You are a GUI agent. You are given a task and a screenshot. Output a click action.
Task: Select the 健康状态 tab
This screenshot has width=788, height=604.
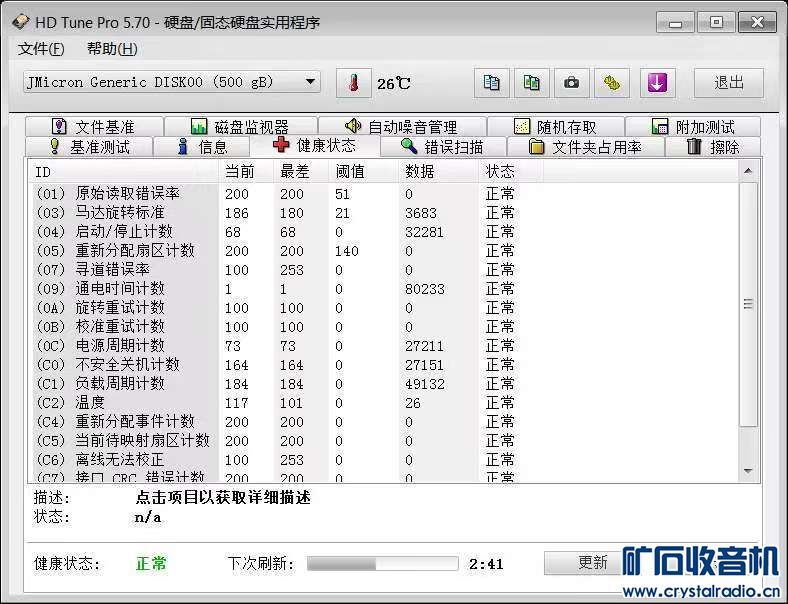[315, 146]
